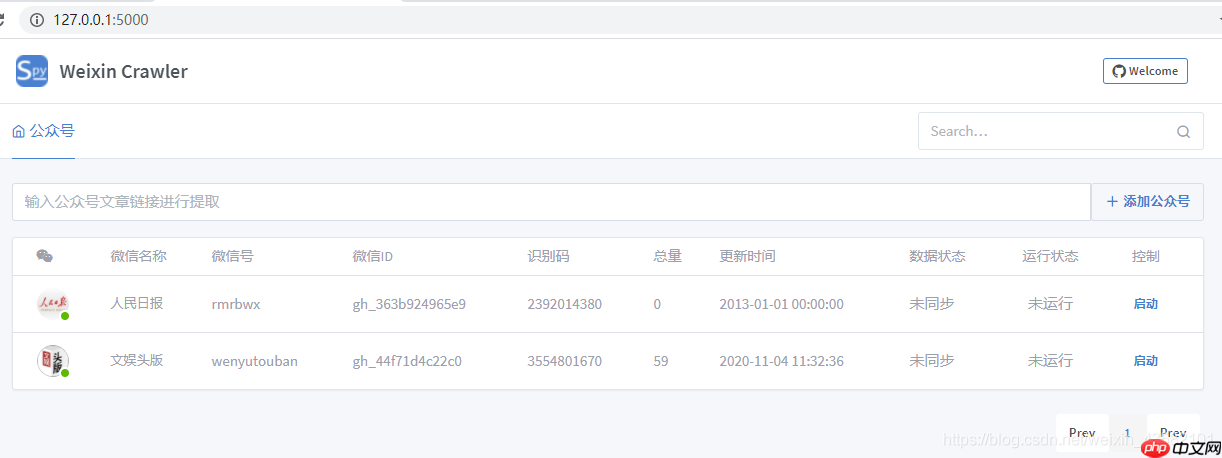Go to page 1 in pagination

[1127, 433]
